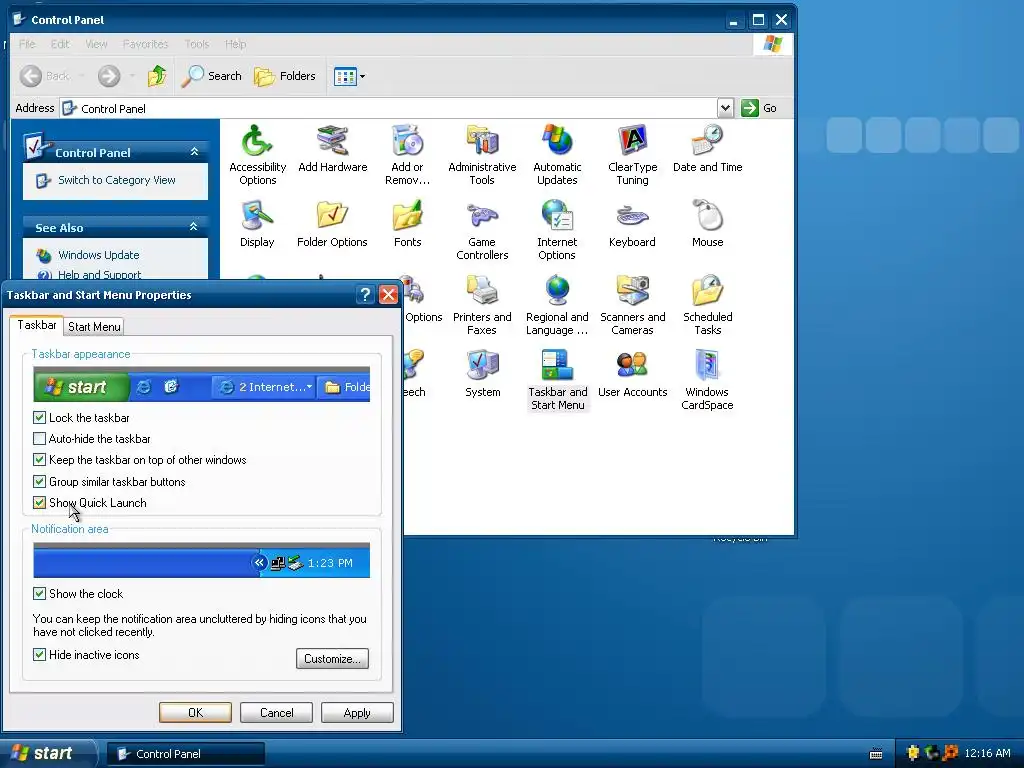1024x768 pixels.
Task: Open the Edit menu
Action: point(60,44)
